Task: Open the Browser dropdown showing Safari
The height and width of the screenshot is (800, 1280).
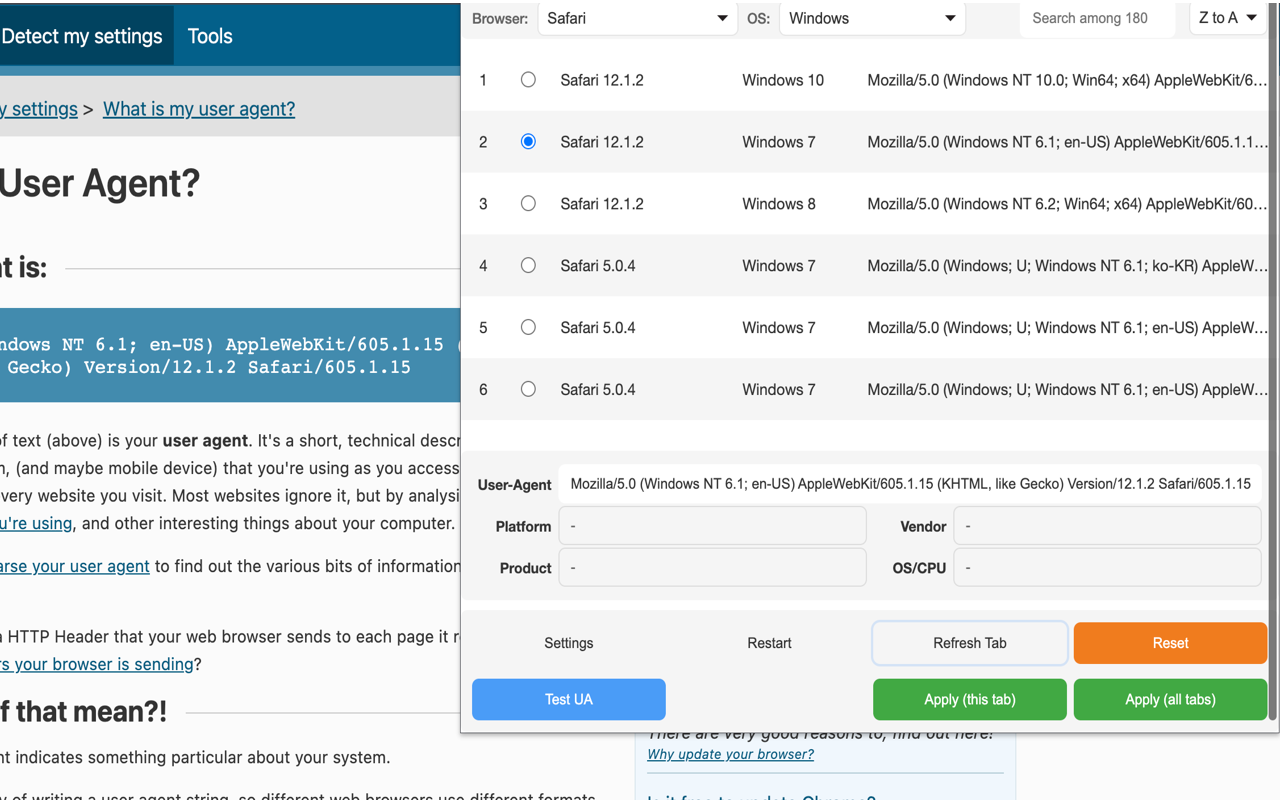Action: (637, 17)
